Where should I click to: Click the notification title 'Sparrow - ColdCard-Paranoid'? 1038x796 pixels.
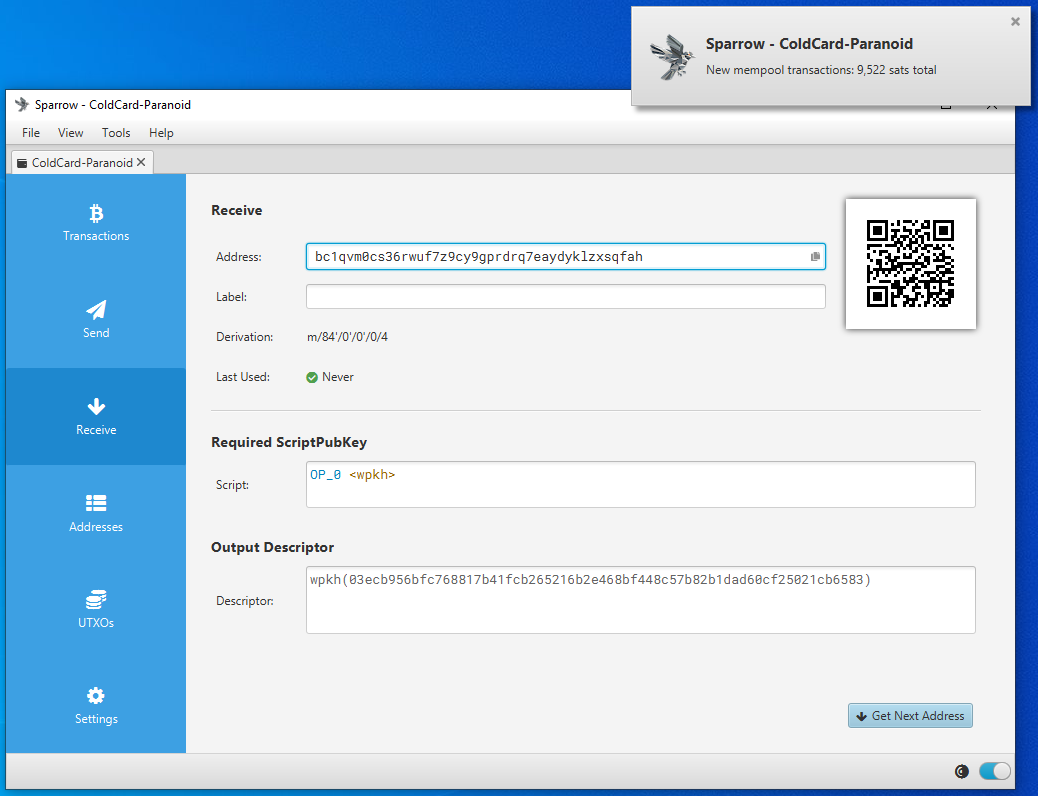tap(809, 44)
